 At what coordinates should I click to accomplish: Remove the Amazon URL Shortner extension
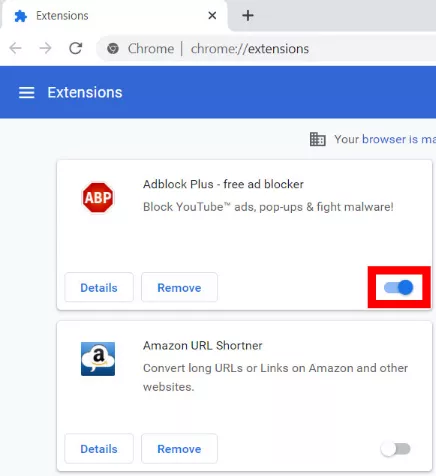point(179,449)
